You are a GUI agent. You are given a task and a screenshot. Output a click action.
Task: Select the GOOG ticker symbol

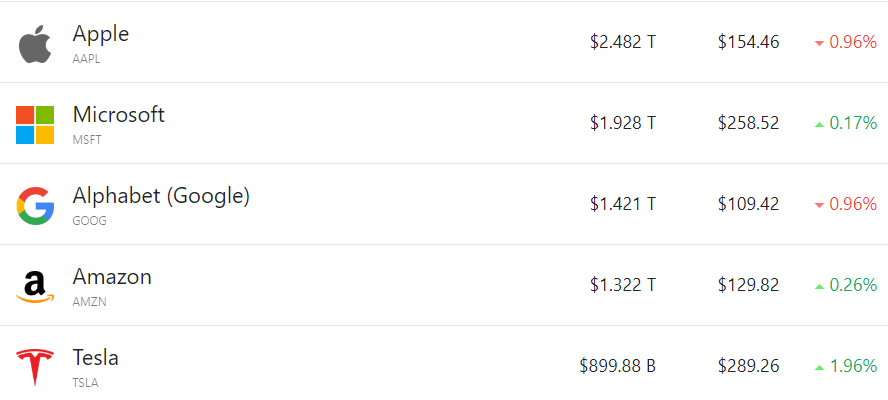(x=89, y=221)
